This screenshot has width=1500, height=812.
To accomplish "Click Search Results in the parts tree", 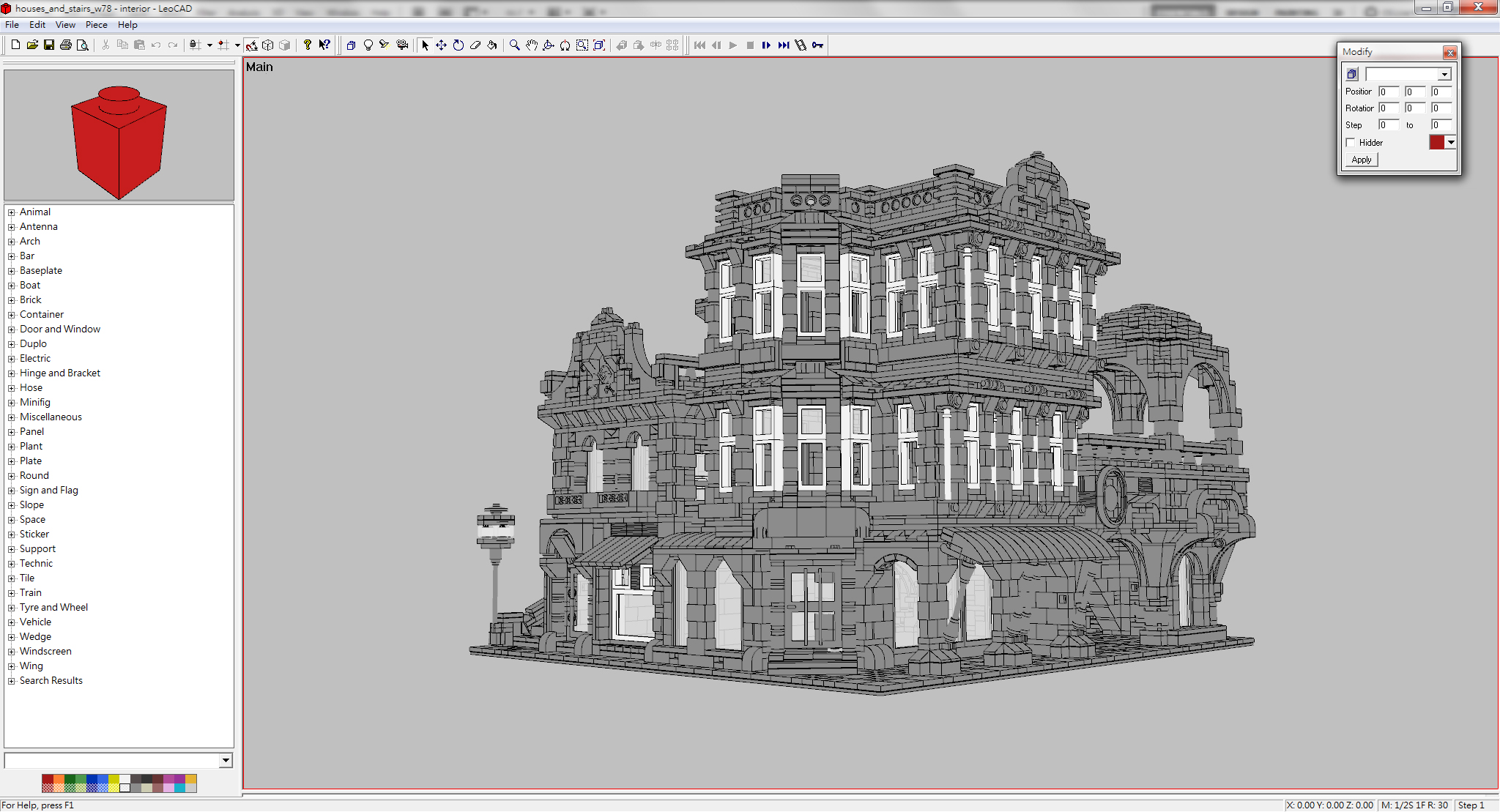I will click(x=51, y=680).
